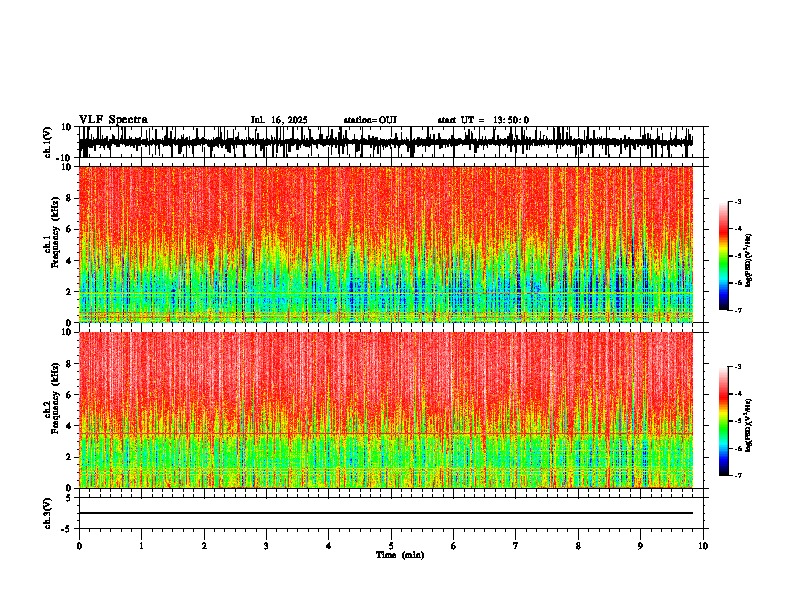Click the ch.2 spectrogram color scale bar

click(x=723, y=421)
